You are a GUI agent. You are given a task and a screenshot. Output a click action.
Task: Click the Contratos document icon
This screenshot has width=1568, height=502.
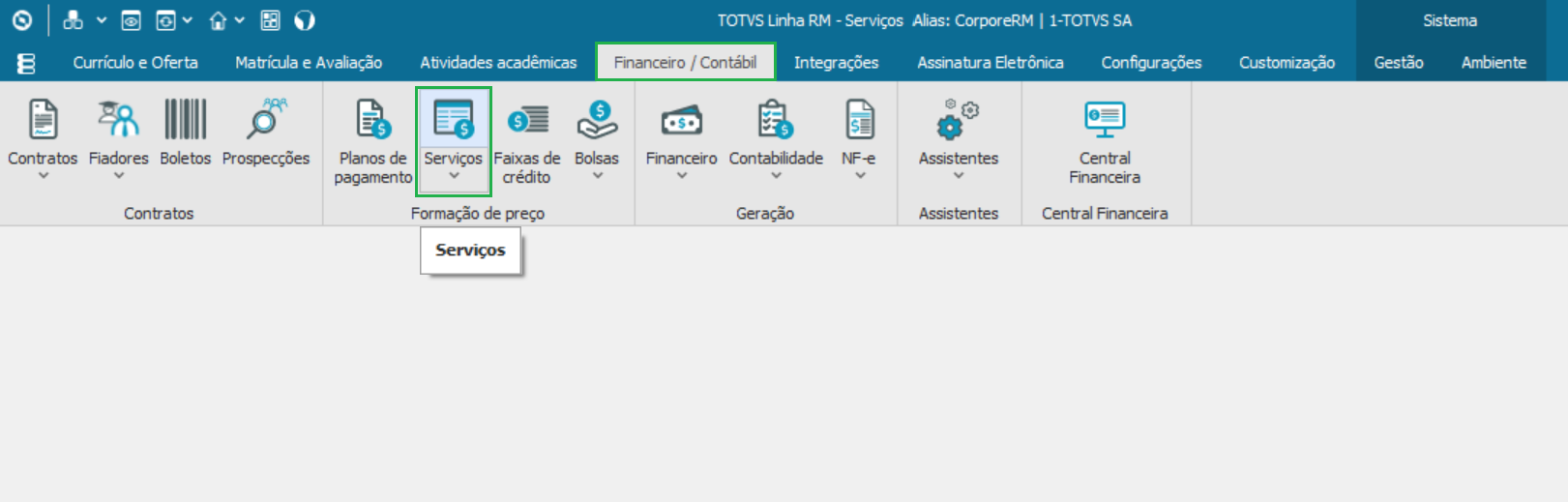pos(43,119)
